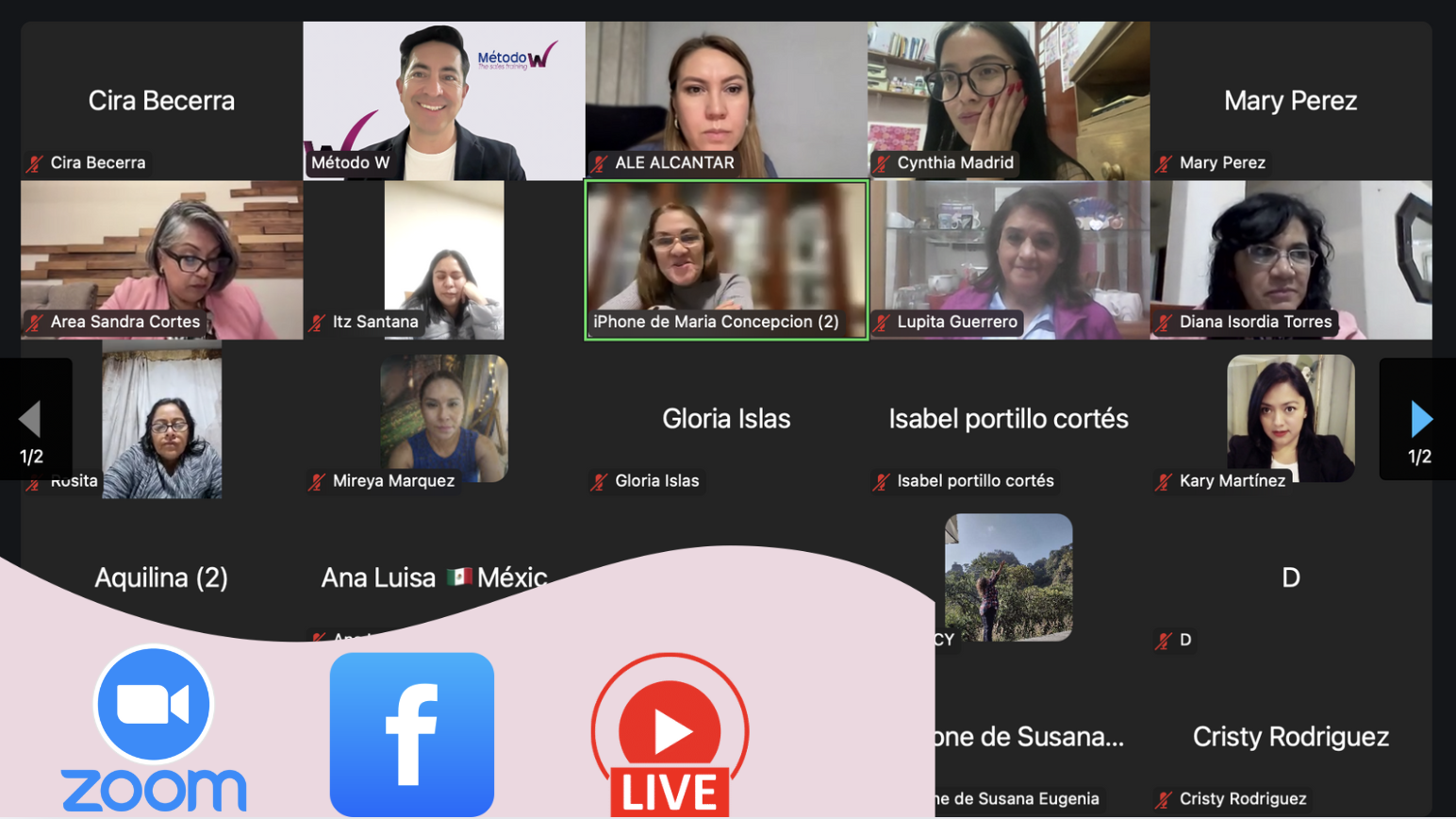Click Itz Santana name label
This screenshot has height=819, width=1456.
click(375, 323)
